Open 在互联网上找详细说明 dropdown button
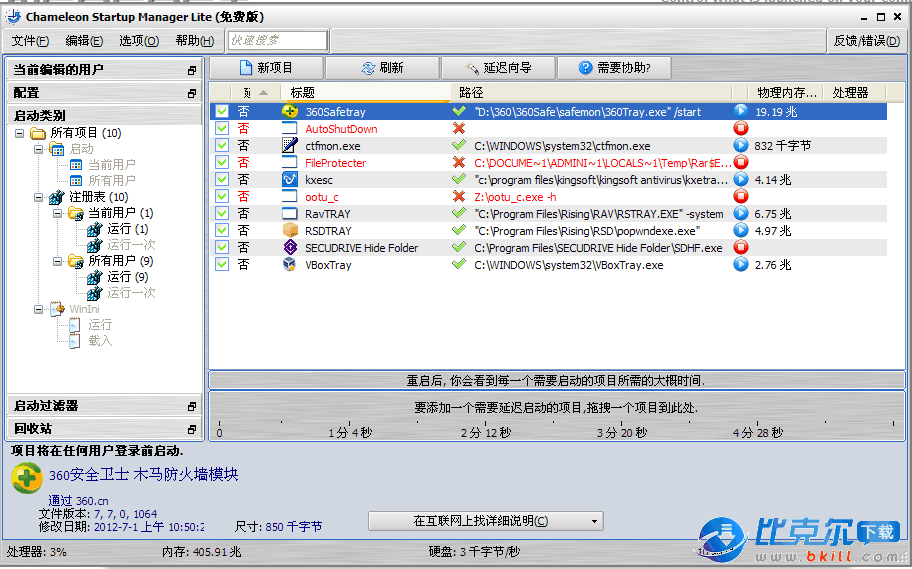Screen dimensions: 912x569 pos(486,521)
